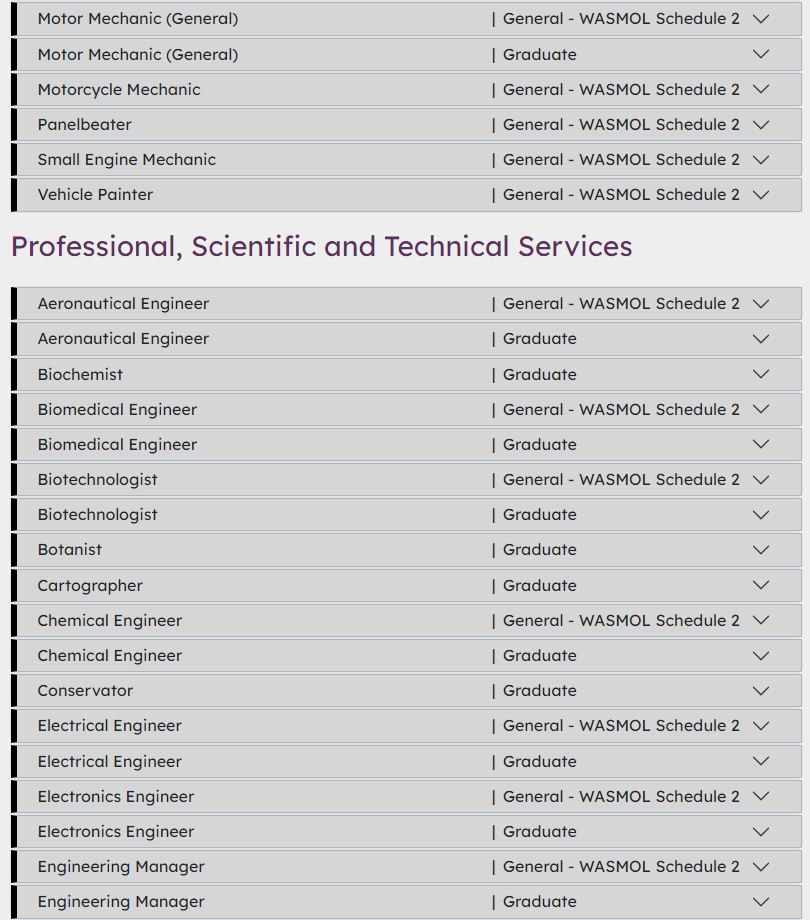
Task: Expand Small Engine Mechanic chevron arrow
Action: click(761, 160)
